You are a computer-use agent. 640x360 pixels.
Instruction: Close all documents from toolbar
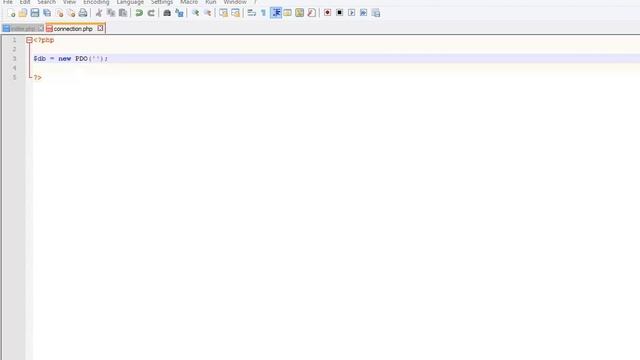tap(71, 13)
